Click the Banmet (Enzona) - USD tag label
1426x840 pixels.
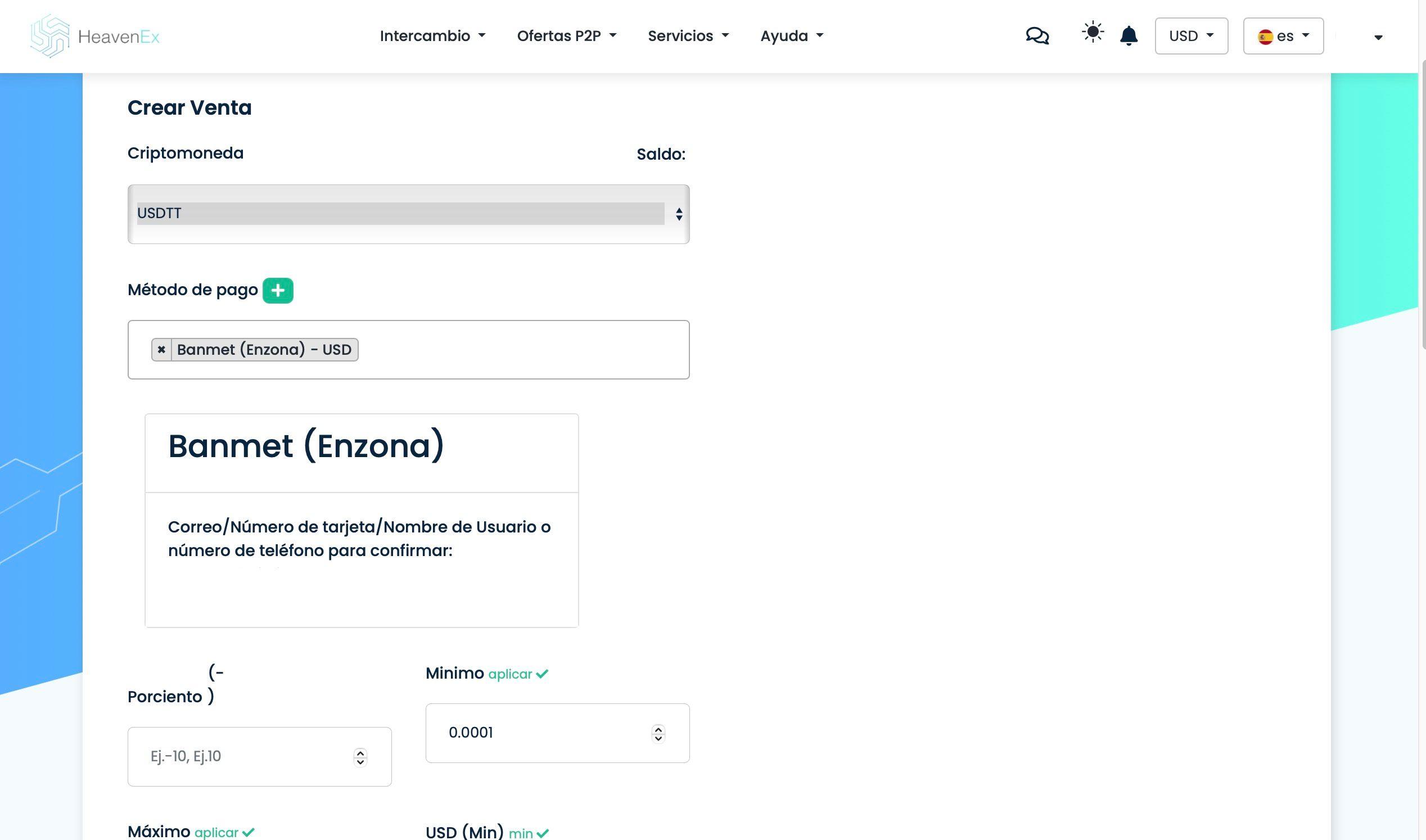click(264, 350)
